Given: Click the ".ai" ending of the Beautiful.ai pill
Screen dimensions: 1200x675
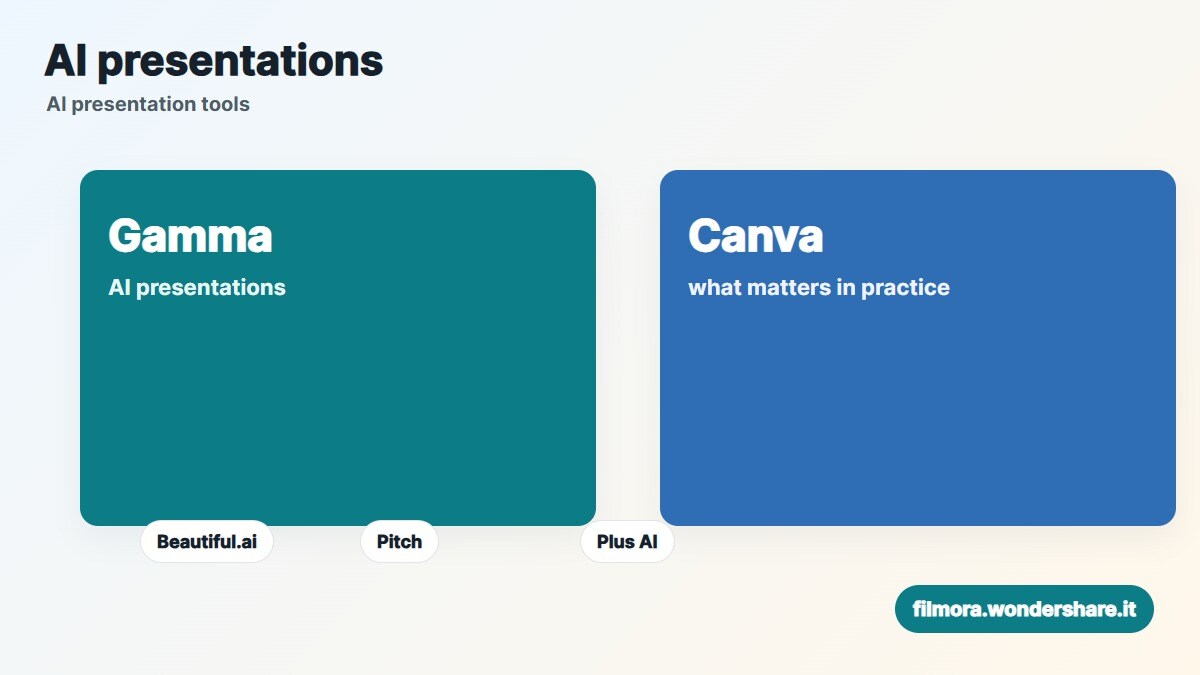Looking at the screenshot, I should [247, 542].
